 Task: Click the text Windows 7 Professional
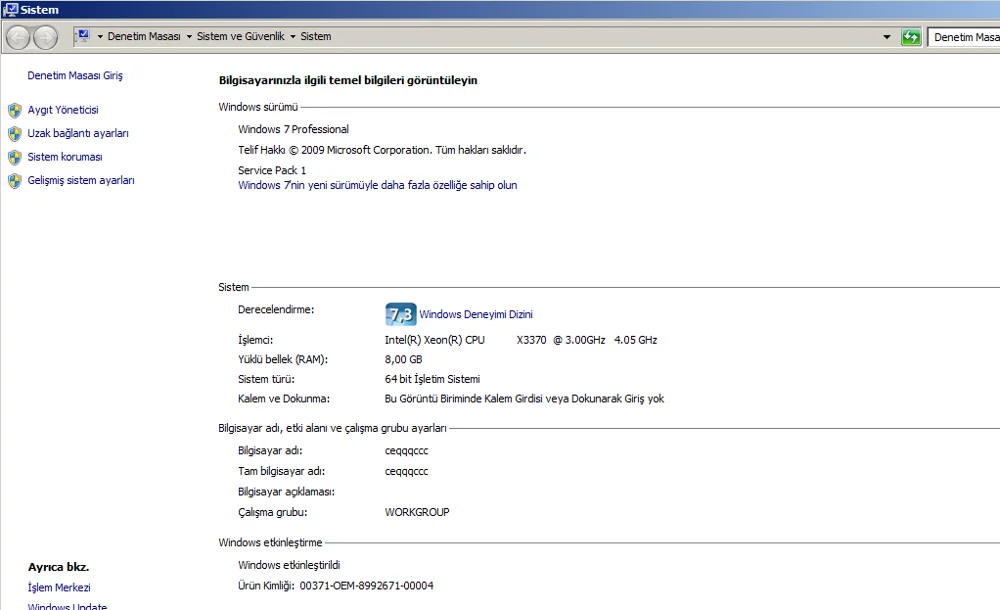293,130
